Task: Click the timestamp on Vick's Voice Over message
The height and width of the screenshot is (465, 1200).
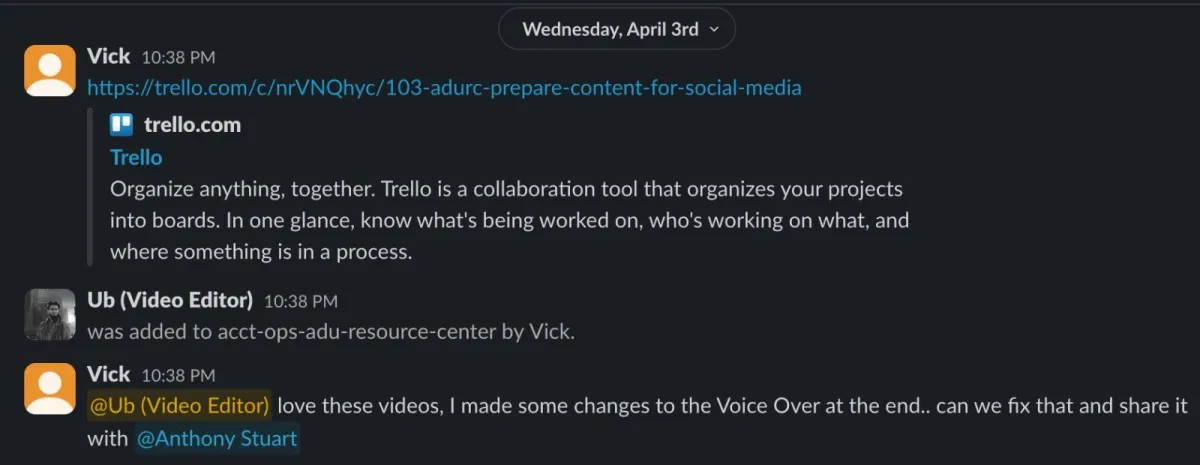Action: [x=178, y=376]
